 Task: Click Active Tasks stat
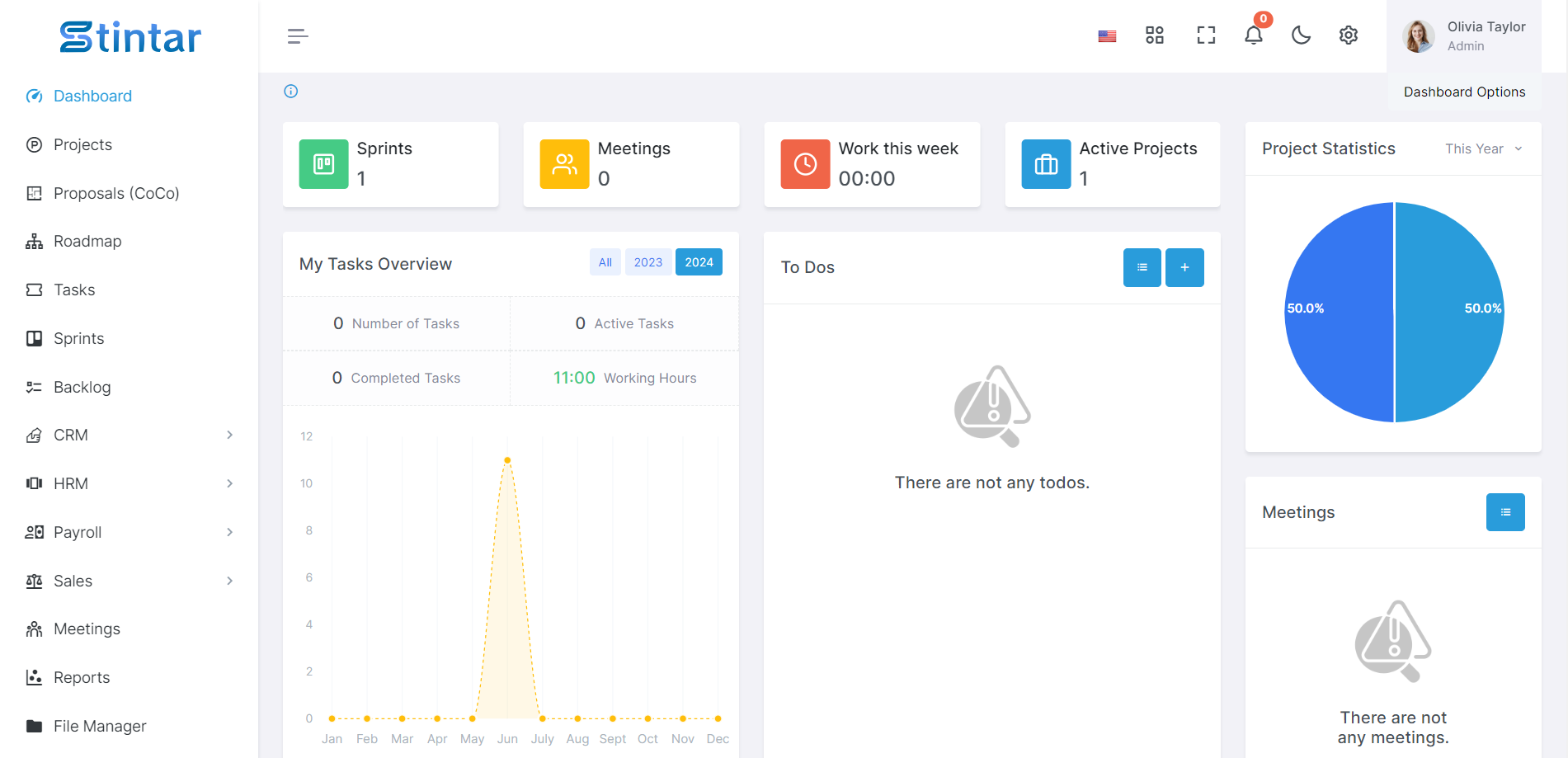point(624,324)
